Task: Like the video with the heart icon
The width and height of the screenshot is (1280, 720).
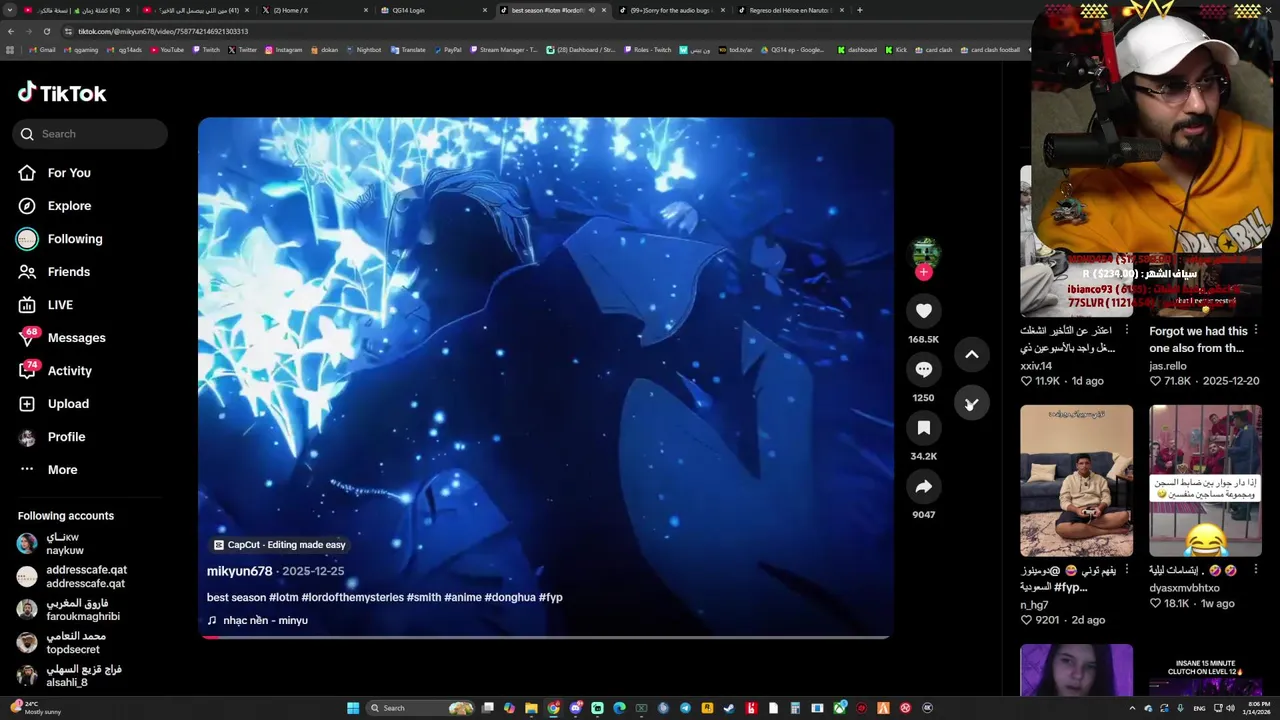Action: pos(923,311)
